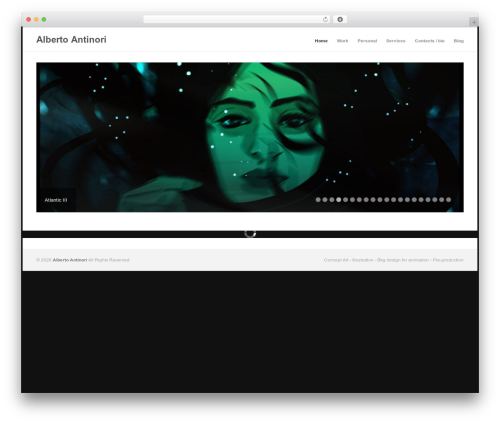Open the Work menu item
Viewport: 500px width, 423px height.
pyautogui.click(x=342, y=41)
